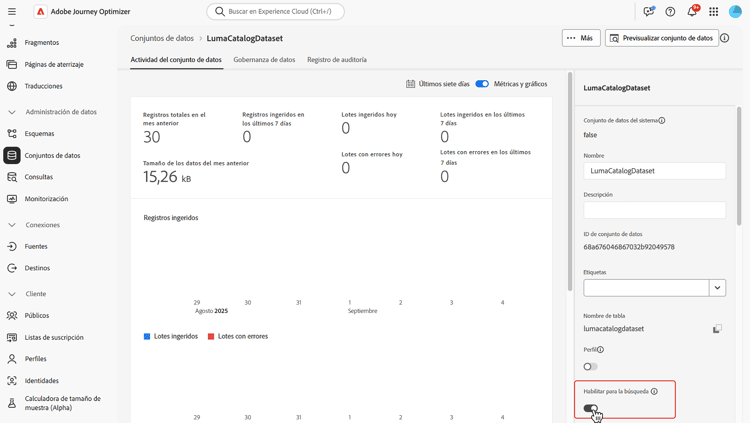750x424 pixels.
Task: Toggle Habilitar para la búsqueda switch
Action: (590, 408)
